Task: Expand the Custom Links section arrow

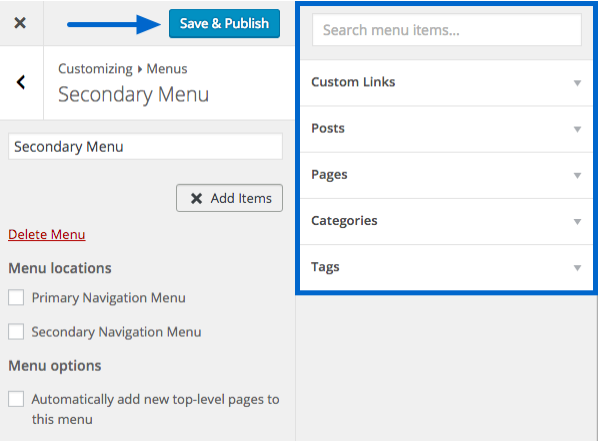Action: (577, 83)
